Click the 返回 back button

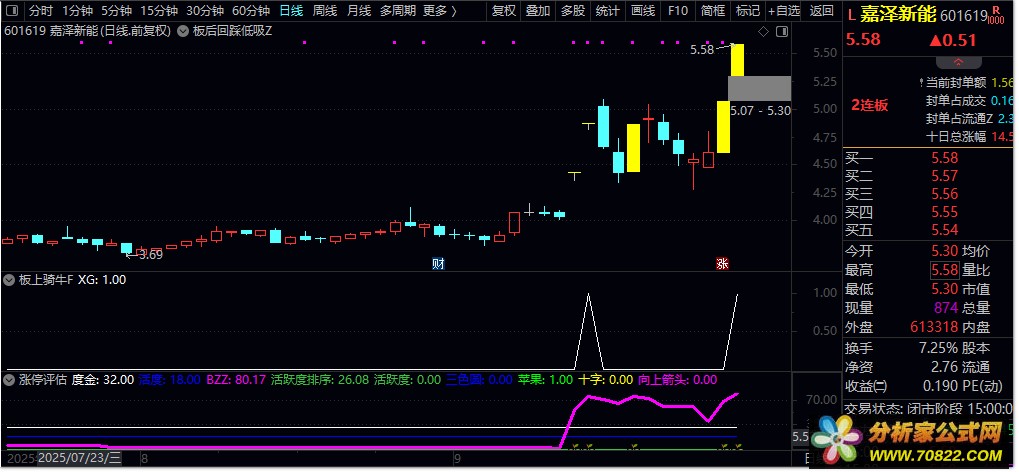coord(821,11)
